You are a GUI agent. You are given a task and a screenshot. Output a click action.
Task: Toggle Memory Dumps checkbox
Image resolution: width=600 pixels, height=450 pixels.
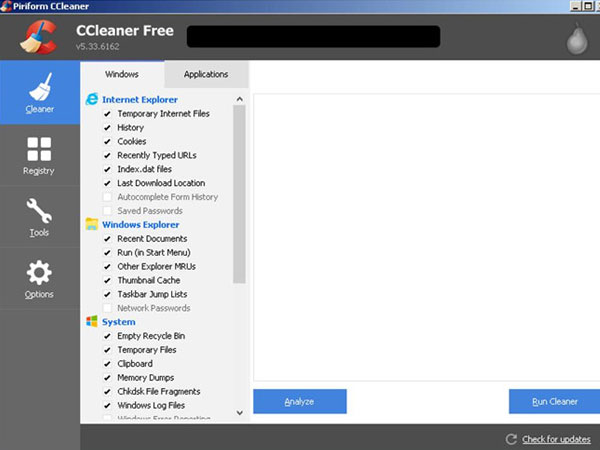(108, 378)
